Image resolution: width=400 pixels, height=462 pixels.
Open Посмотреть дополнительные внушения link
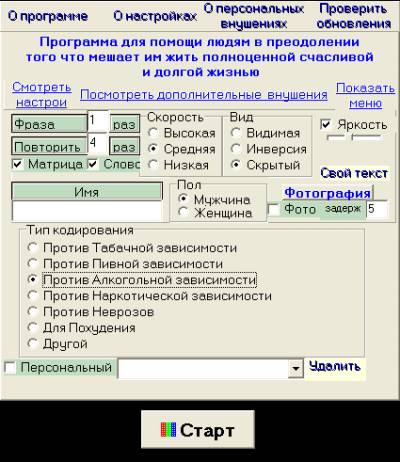pos(204,95)
